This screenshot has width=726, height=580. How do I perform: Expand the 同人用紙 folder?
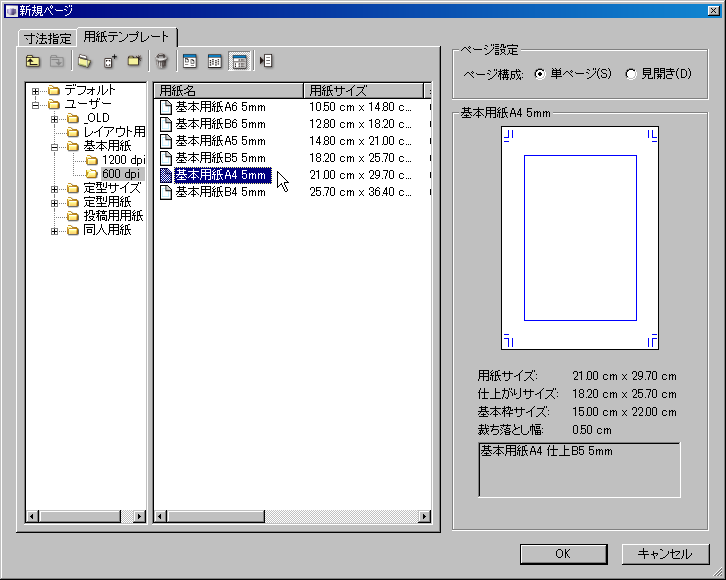pyautogui.click(x=54, y=231)
